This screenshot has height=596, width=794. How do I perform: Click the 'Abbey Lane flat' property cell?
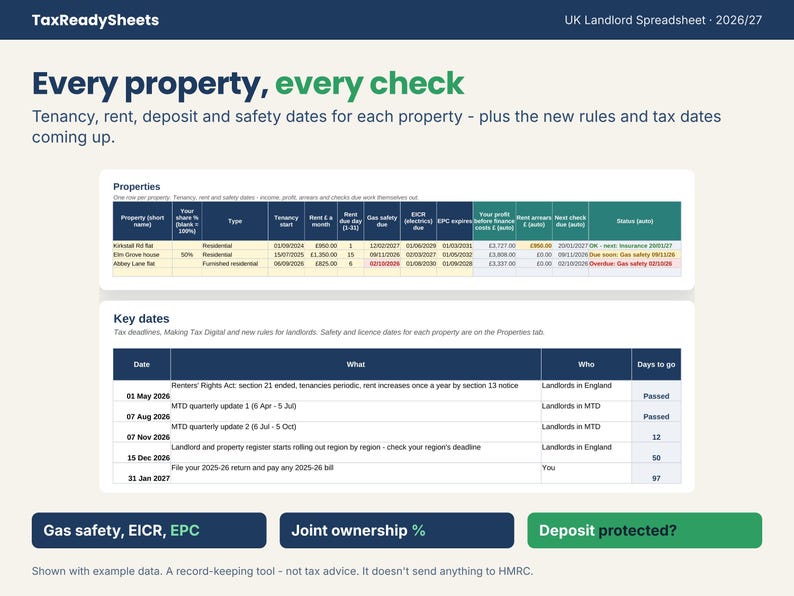[142, 264]
